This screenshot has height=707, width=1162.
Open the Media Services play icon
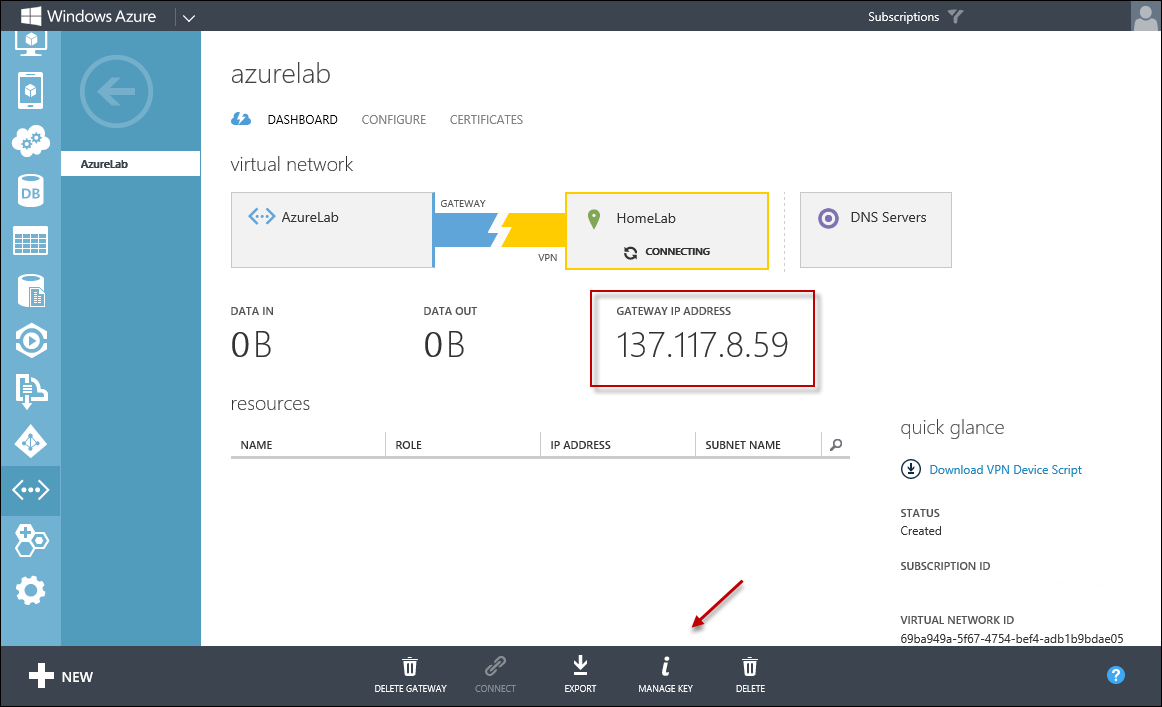tap(30, 341)
